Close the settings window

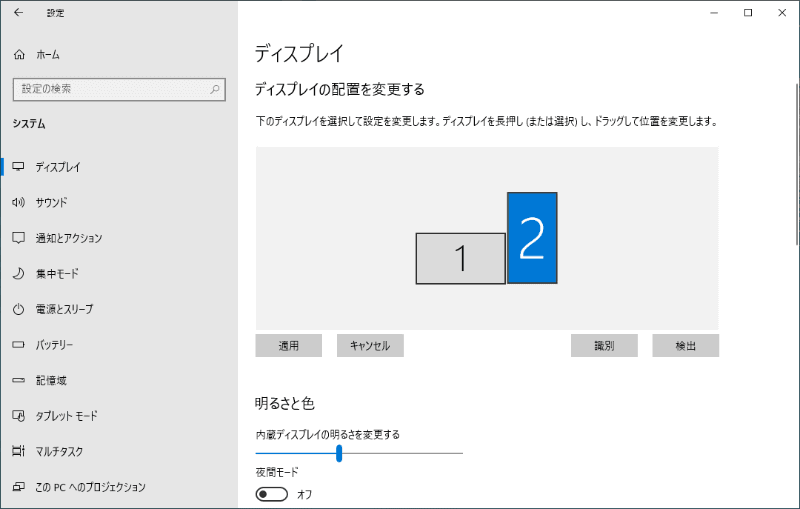point(782,13)
